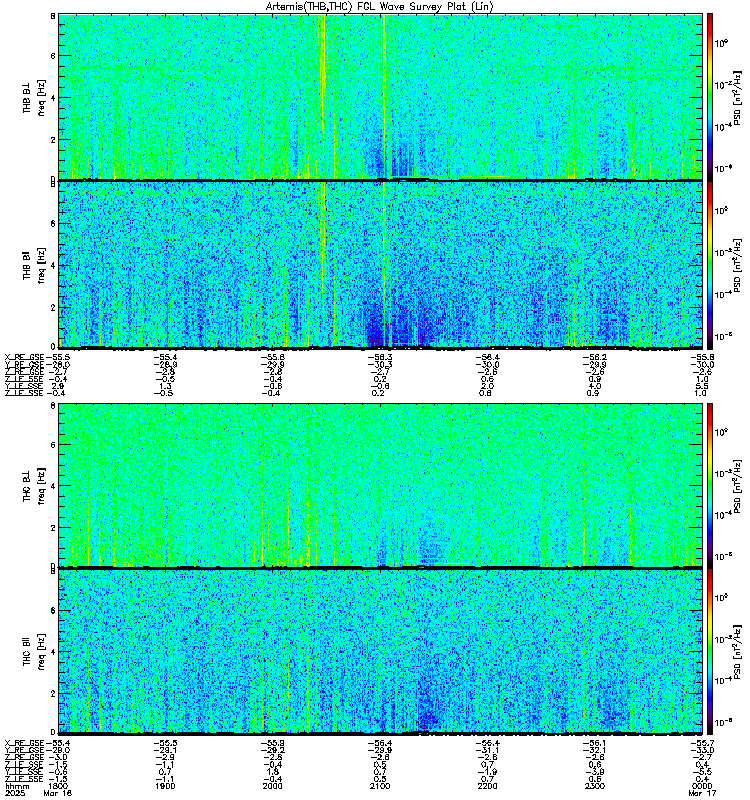The width and height of the screenshot is (750, 800).
Task: Click inside the THB B∥ spectrogram panel
Action: click(381, 265)
